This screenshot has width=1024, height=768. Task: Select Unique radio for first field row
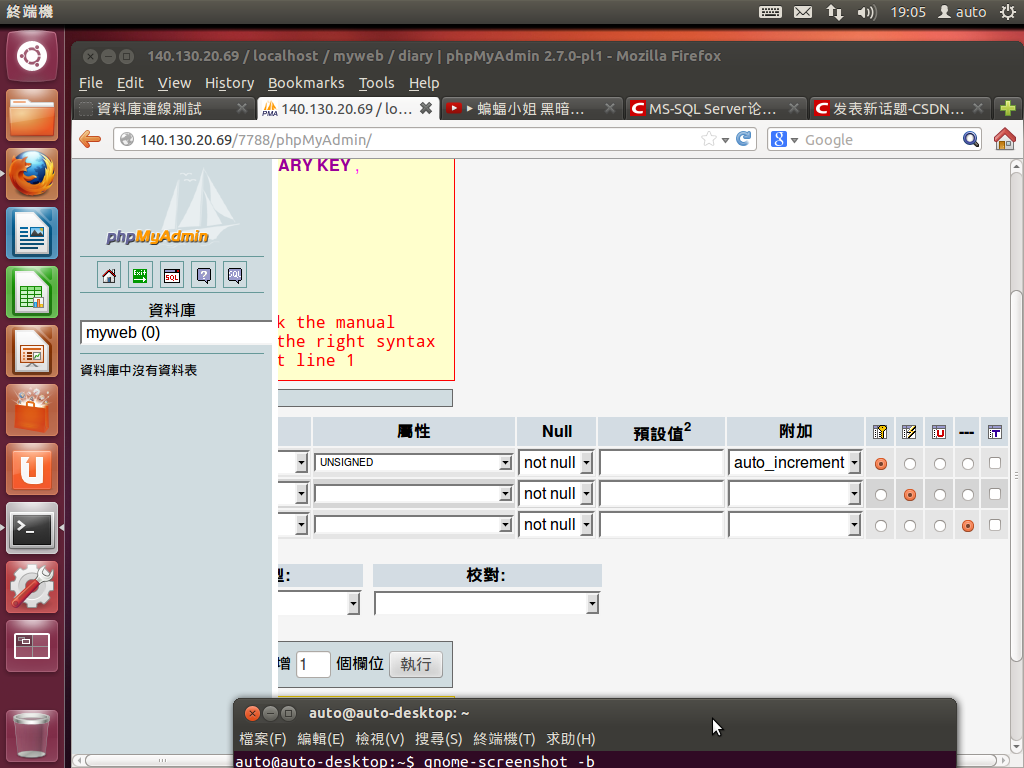point(939,464)
